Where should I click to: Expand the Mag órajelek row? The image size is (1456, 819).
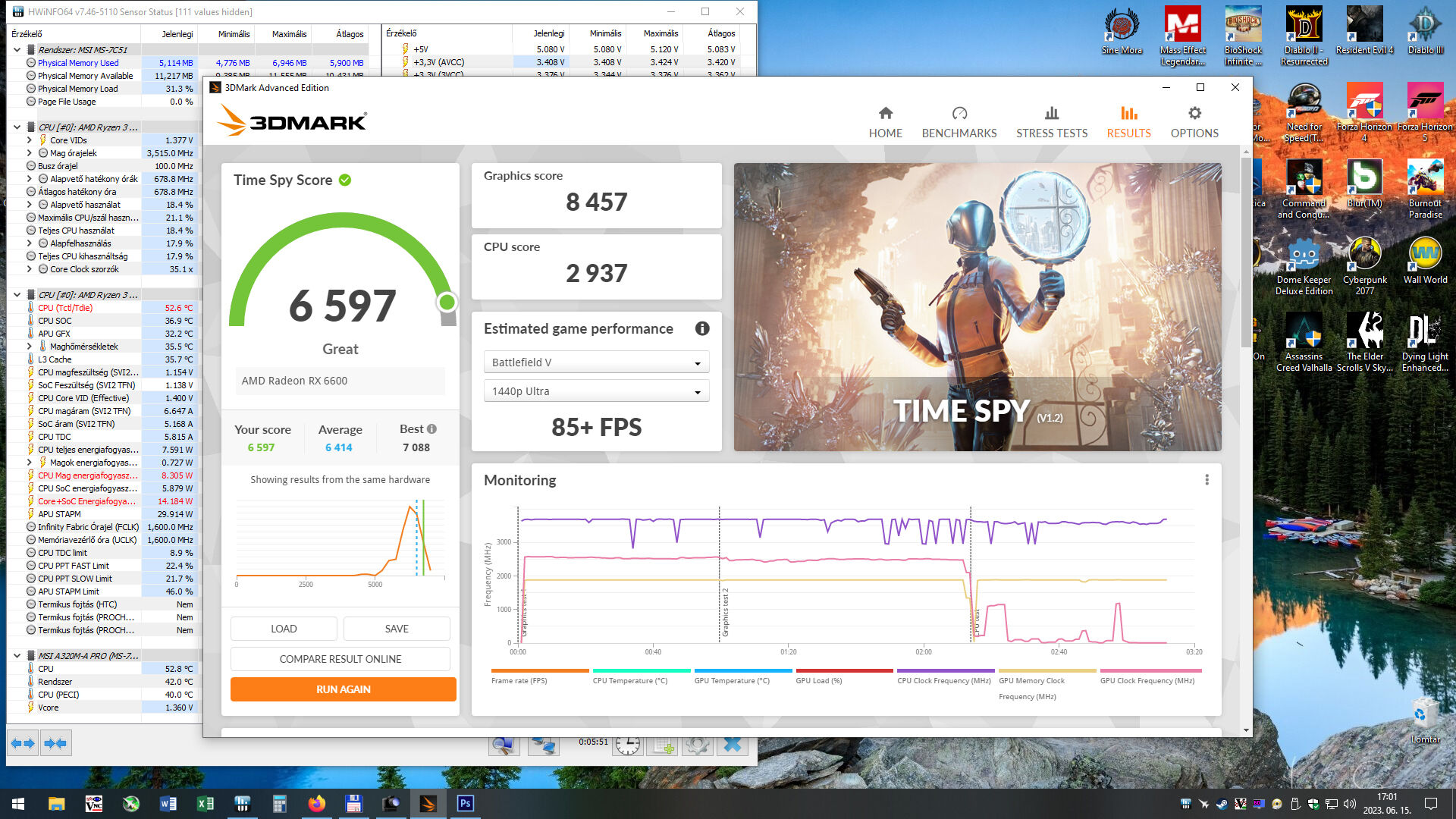point(30,153)
